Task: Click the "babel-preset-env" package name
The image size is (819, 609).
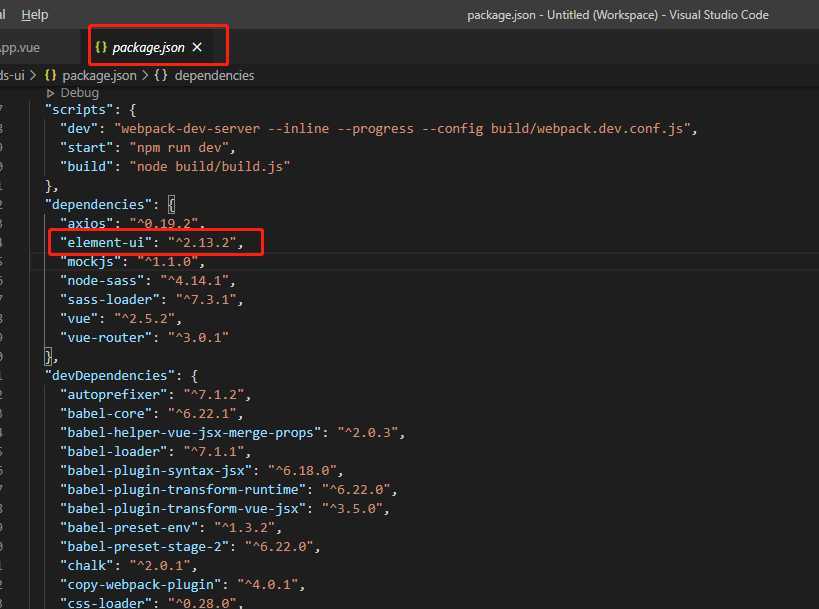Action: 129,528
